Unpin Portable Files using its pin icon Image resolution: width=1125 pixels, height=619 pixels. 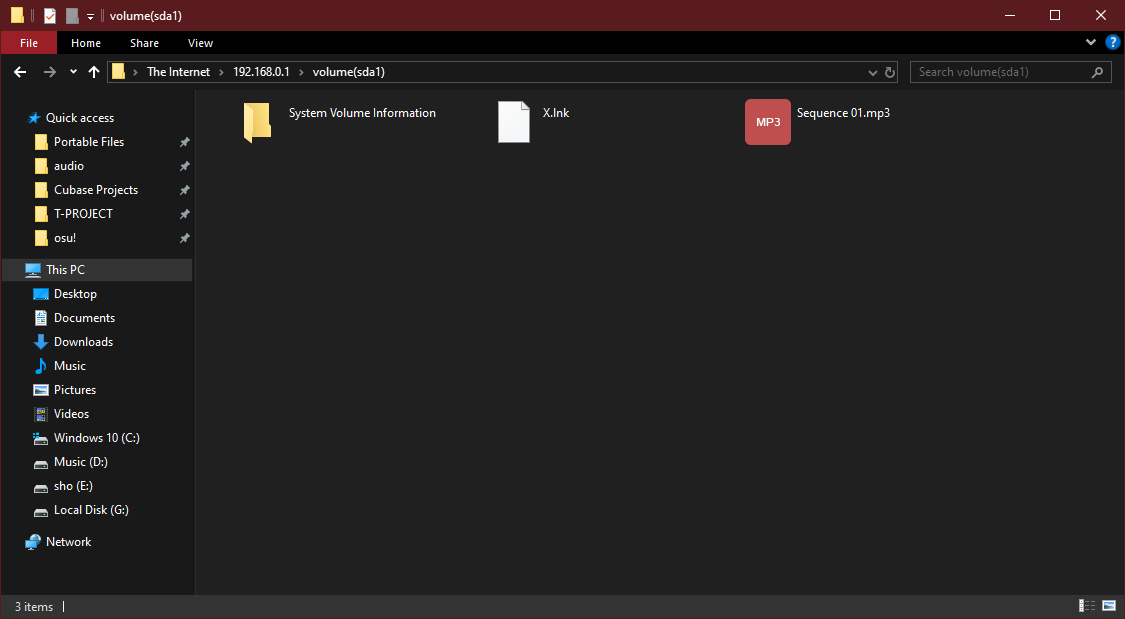[184, 142]
